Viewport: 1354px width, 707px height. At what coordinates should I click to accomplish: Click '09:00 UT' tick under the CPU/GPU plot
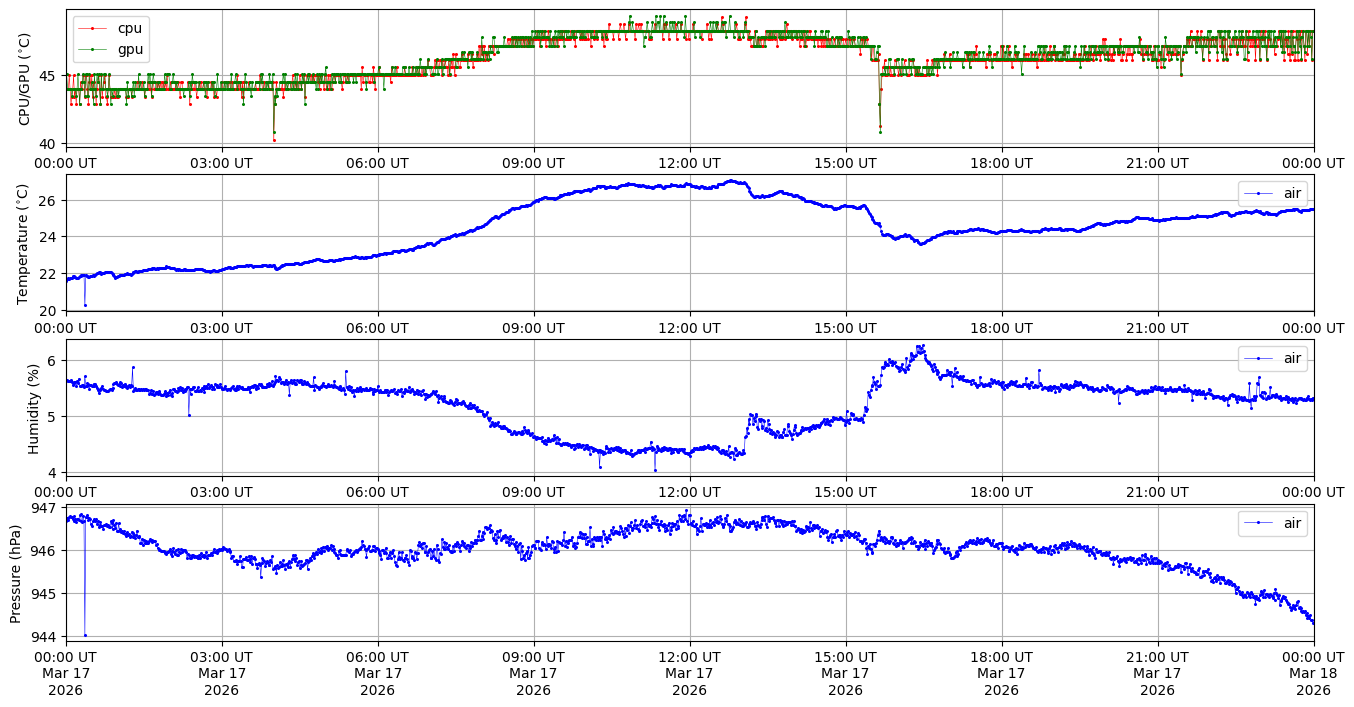point(533,162)
